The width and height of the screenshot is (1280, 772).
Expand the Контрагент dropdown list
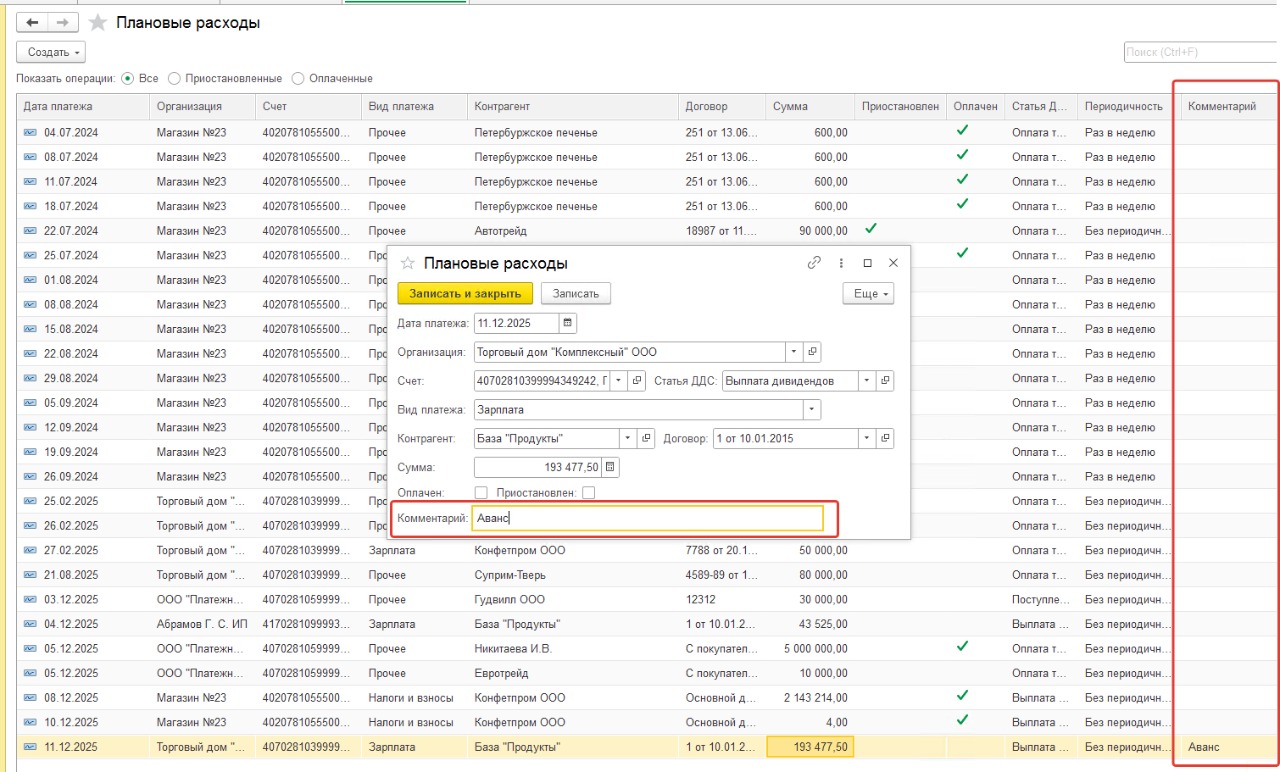pyautogui.click(x=627, y=439)
